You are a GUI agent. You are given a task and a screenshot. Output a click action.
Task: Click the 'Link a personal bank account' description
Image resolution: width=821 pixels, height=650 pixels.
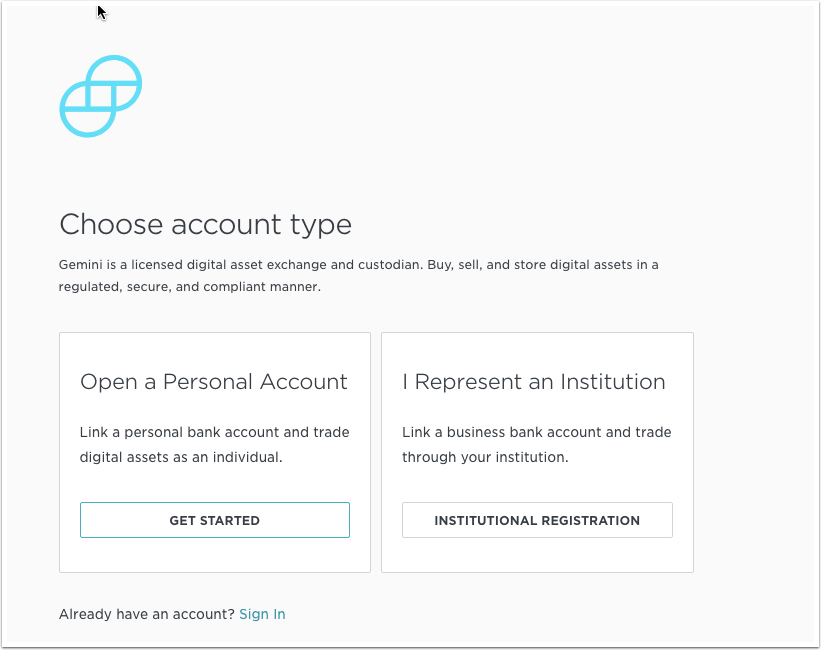pos(214,445)
